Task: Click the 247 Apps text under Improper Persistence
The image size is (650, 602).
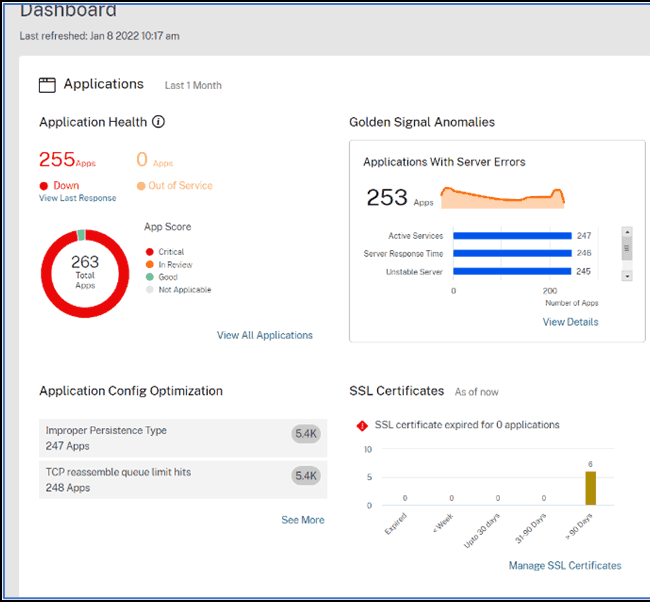Action: coord(68,446)
